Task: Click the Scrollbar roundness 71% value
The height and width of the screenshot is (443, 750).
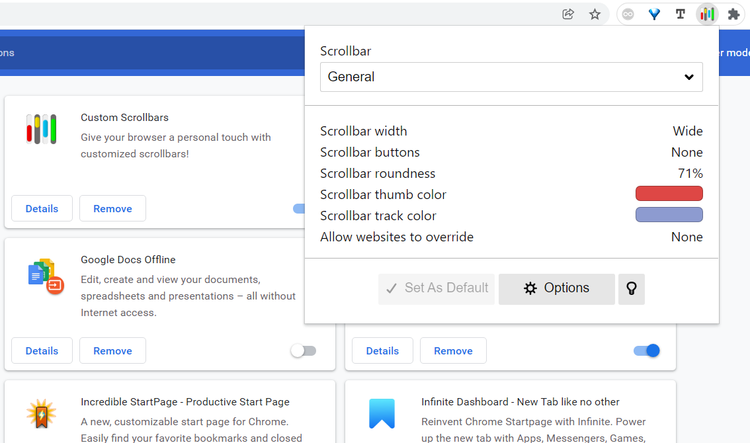Action: pos(690,173)
